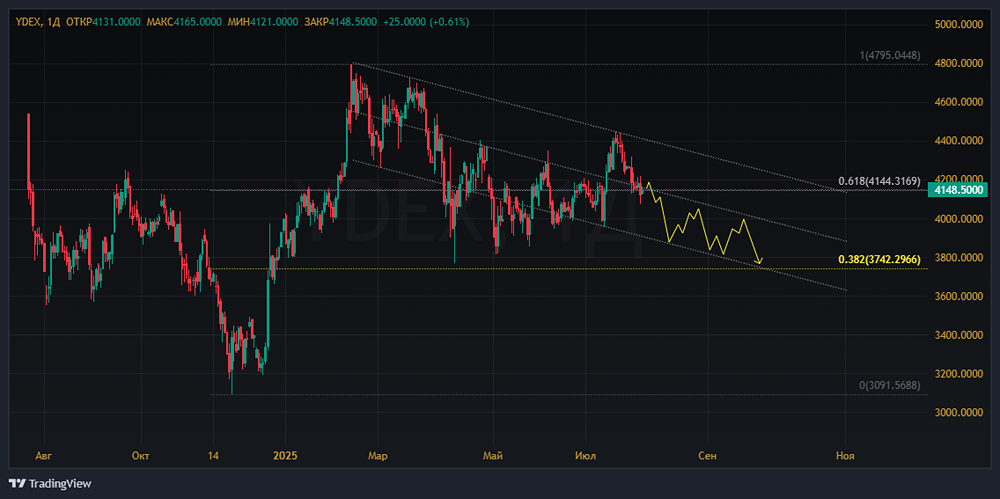Select the 1(4795.0448) Fibonacci level label

(890, 56)
